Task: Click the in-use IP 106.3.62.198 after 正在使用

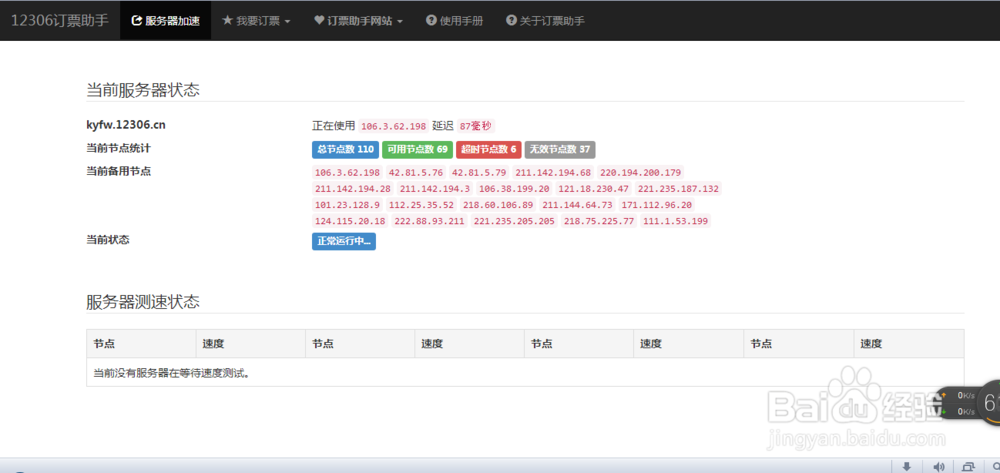Action: click(393, 126)
